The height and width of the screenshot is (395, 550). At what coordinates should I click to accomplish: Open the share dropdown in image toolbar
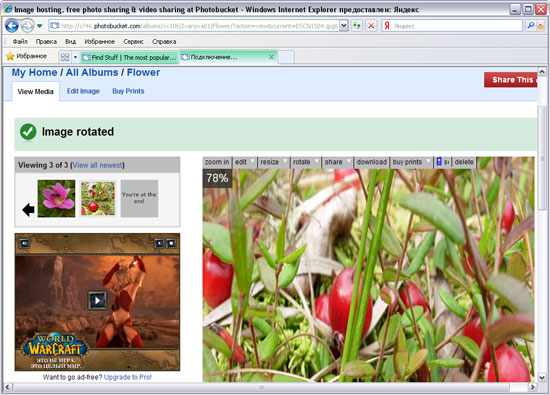click(337, 162)
